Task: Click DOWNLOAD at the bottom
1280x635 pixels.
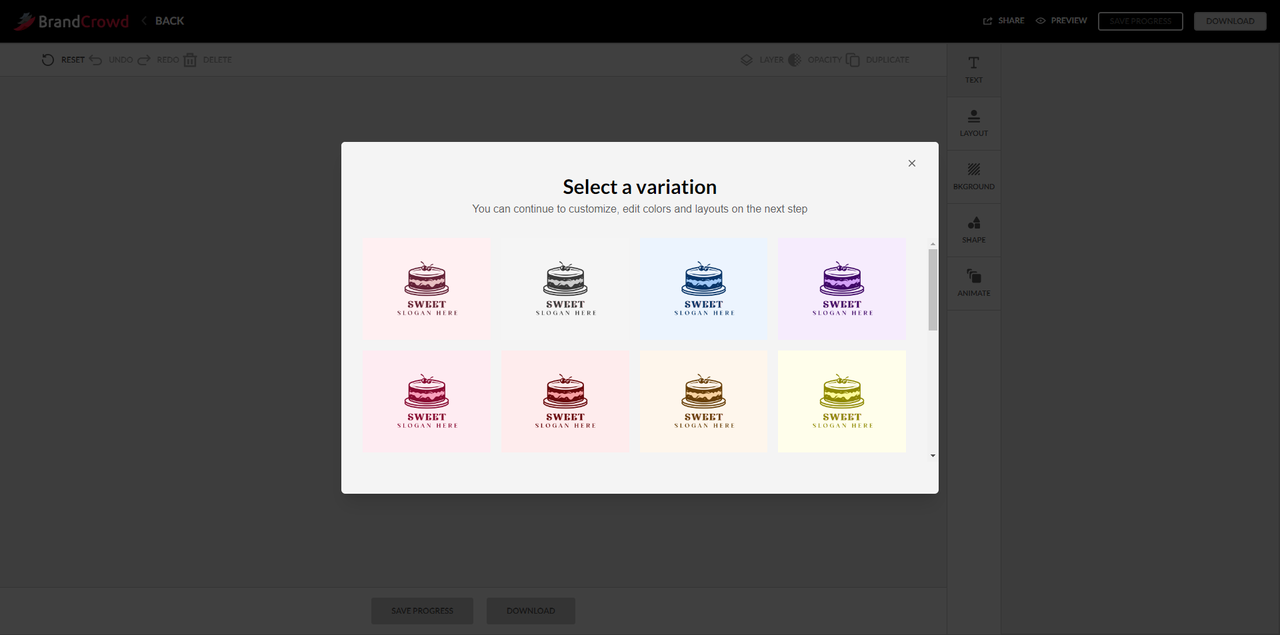Action: [530, 611]
